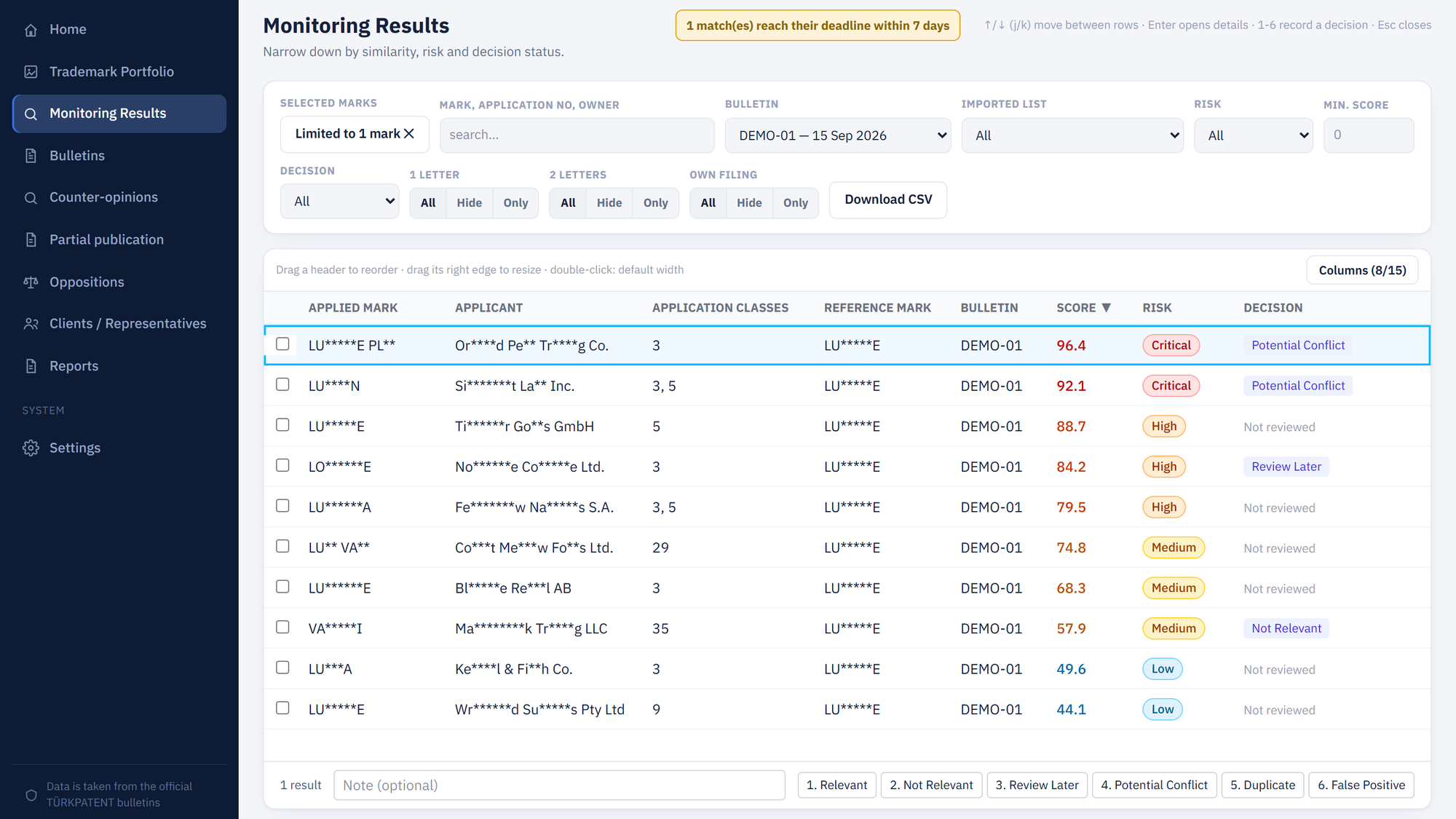Screen dimensions: 1456x819
Task: Choose Hide for Own Filing filter
Action: pyautogui.click(x=749, y=203)
